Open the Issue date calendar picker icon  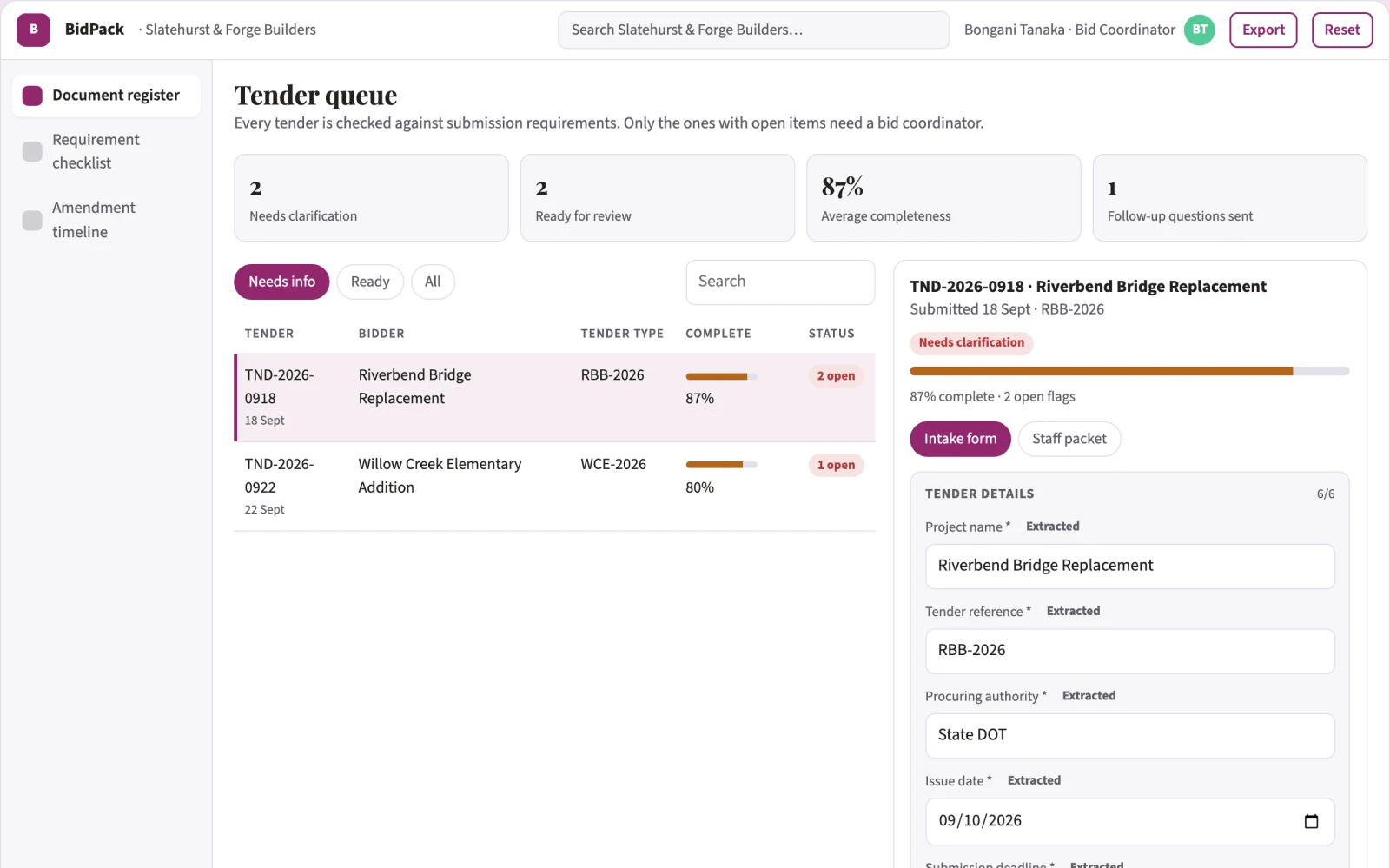pyautogui.click(x=1311, y=821)
